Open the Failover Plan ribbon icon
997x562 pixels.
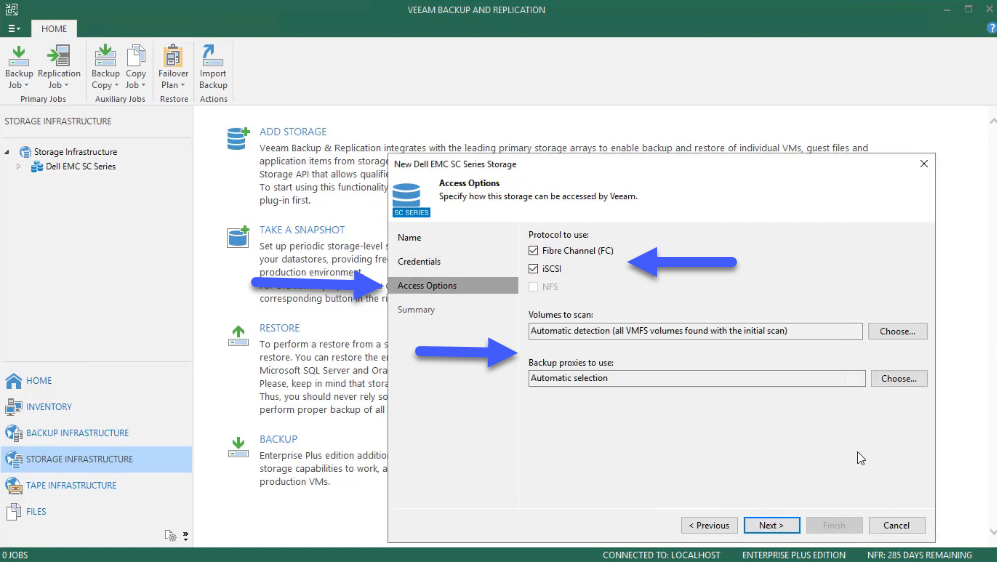click(x=172, y=56)
